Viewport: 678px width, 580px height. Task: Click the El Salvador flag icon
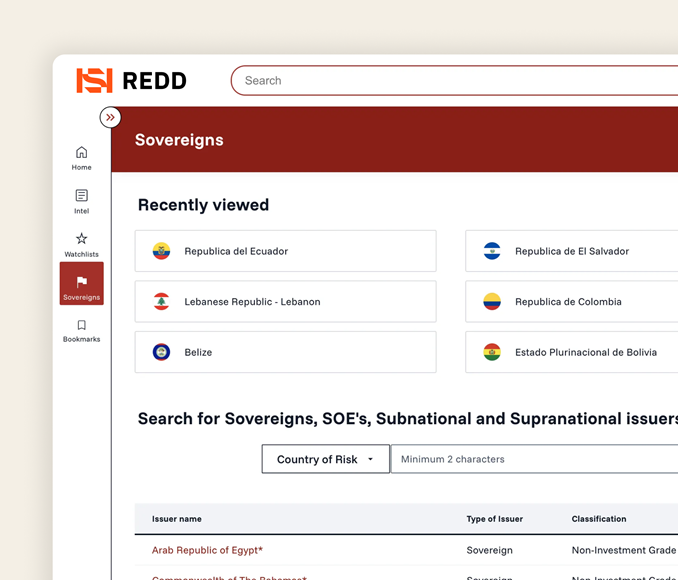(492, 251)
